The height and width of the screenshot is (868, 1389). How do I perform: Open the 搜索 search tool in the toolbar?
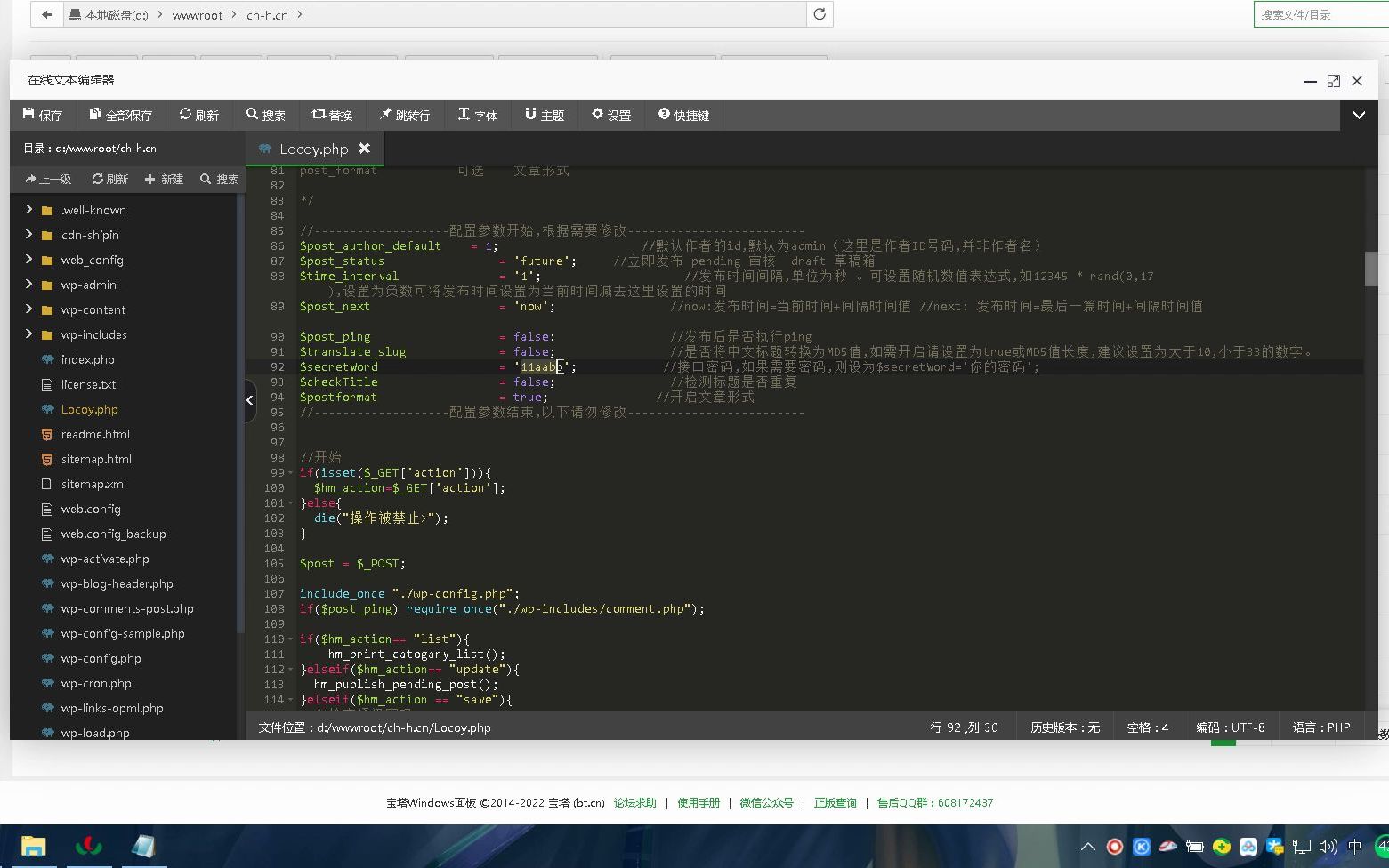coord(266,115)
